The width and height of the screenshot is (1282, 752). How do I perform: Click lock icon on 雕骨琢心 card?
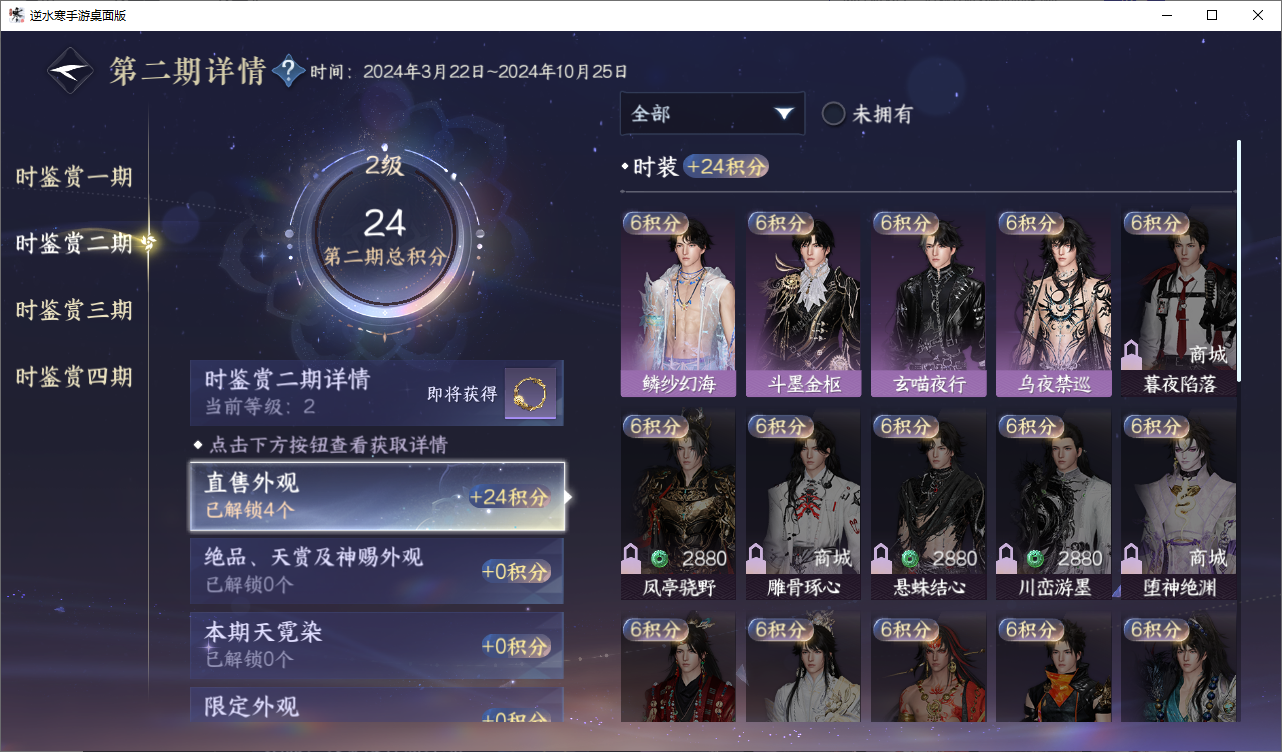757,557
